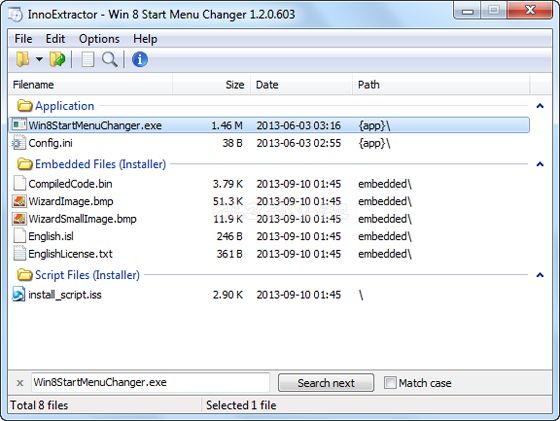Click the magnifying glass search icon
The image size is (560, 421).
(110, 59)
